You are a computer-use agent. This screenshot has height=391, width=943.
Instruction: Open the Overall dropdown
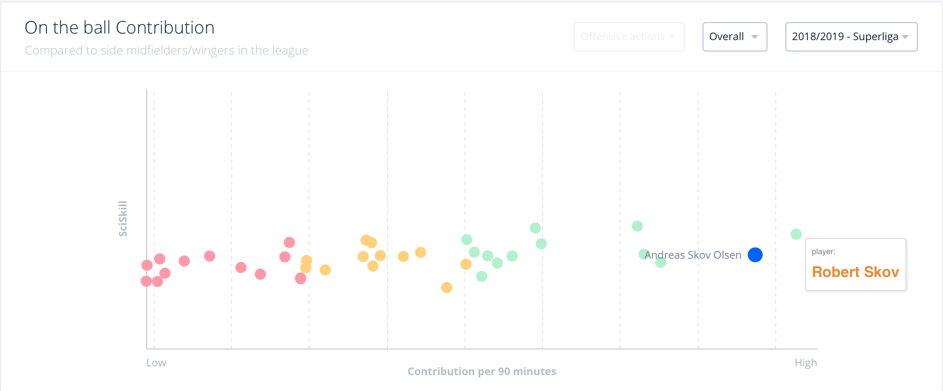pyautogui.click(x=734, y=37)
